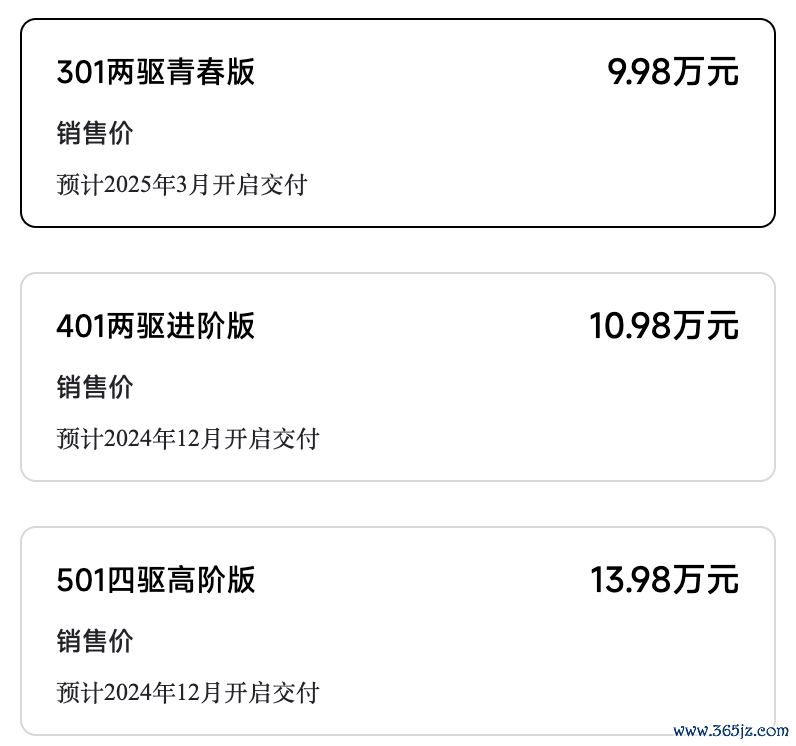Screen dimensions: 796x746
Task: Click the 10.98万元 price
Action: coord(664,326)
